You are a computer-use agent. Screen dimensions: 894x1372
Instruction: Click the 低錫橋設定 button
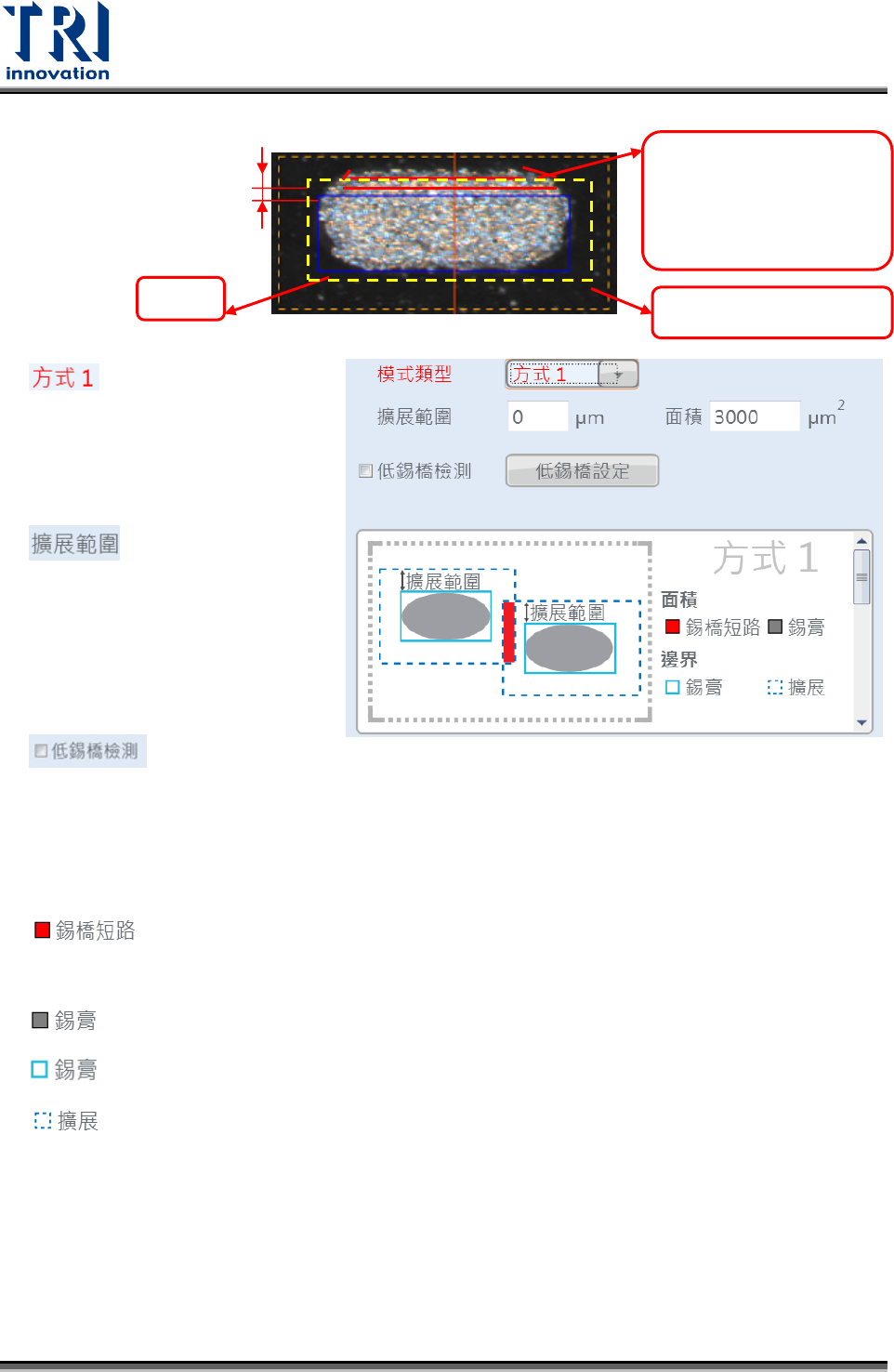click(582, 470)
